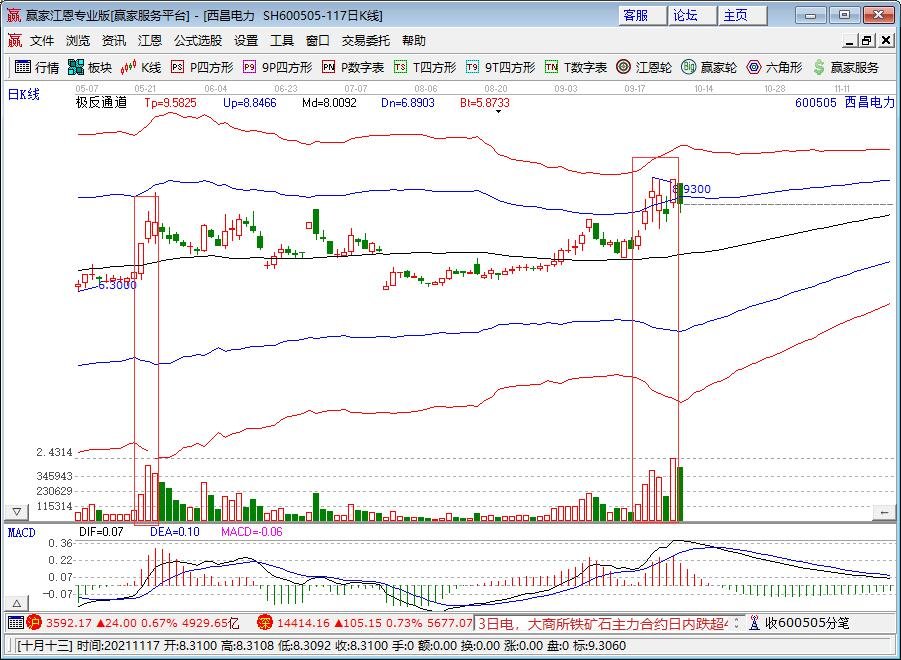Open the 论坛 forum button

[685, 15]
